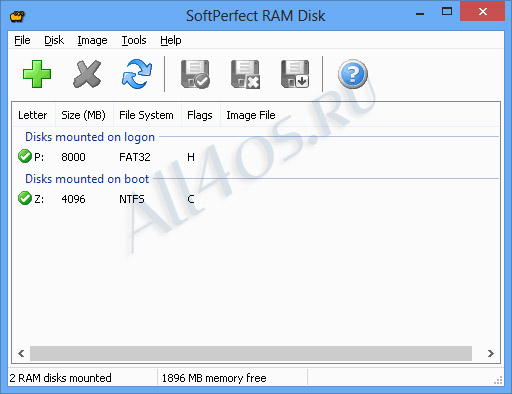Collapse the 'Disks mounted on boot' group
This screenshot has height=394, width=512.
tap(87, 179)
